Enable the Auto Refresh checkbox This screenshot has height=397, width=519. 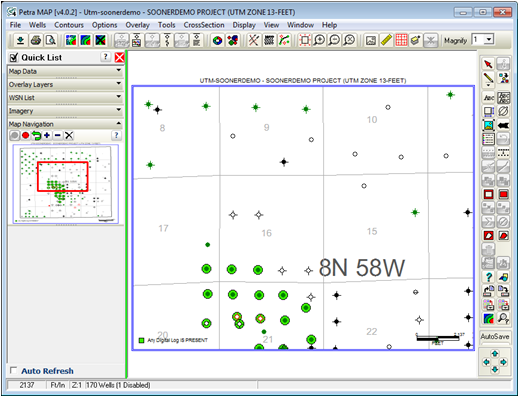click(14, 370)
